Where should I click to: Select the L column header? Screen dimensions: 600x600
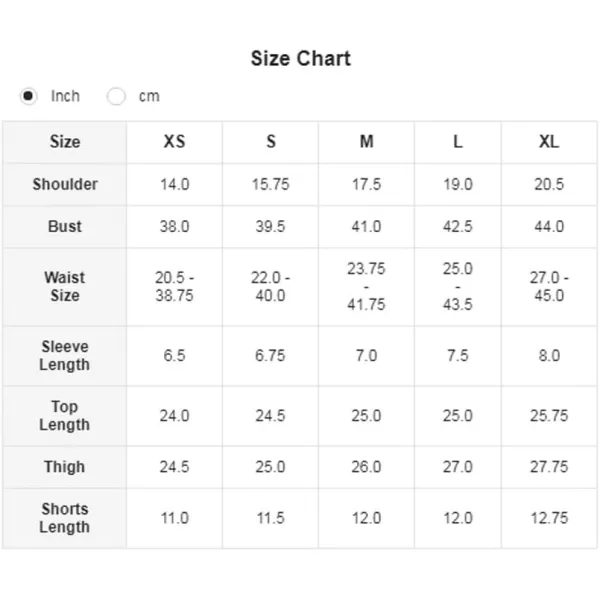pos(458,142)
